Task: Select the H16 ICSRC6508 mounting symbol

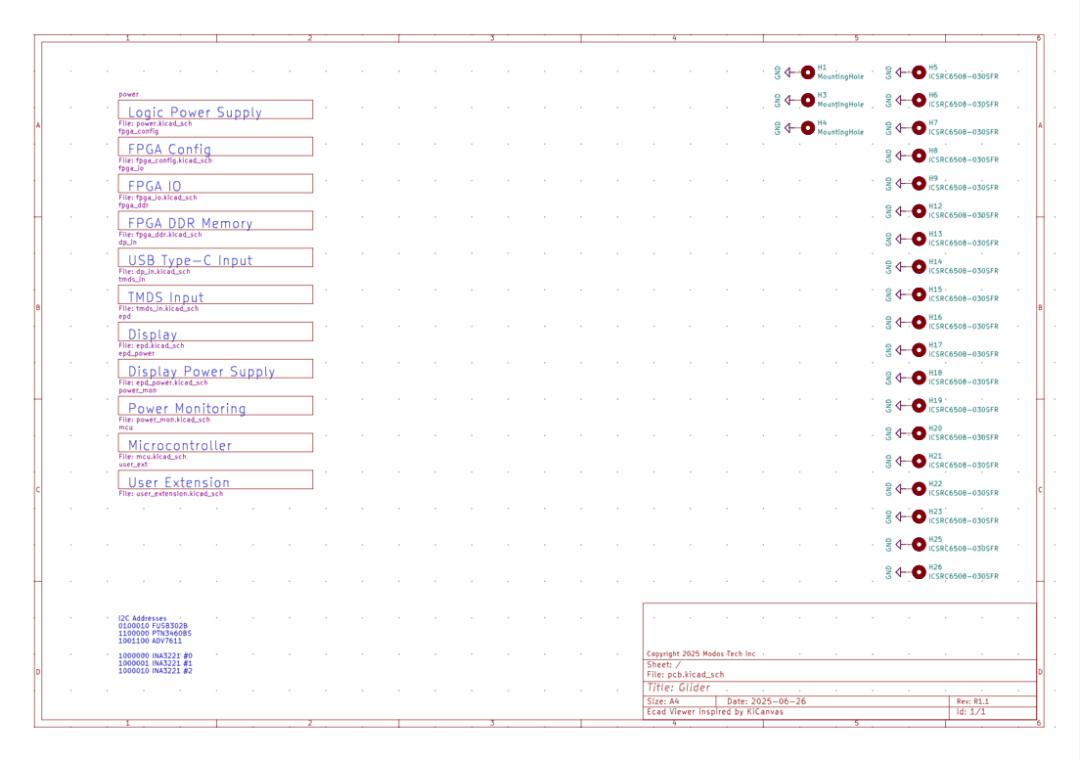Action: (919, 322)
